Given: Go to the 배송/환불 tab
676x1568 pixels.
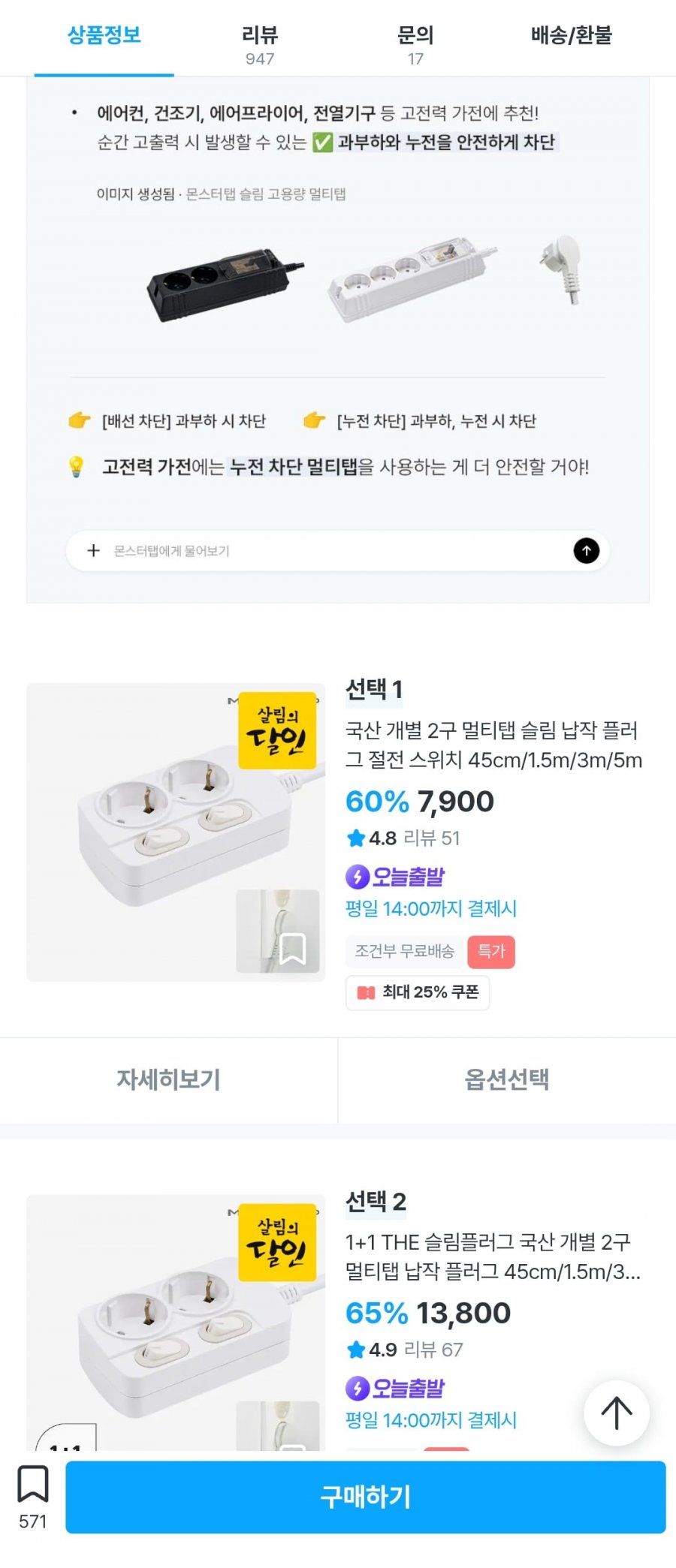Looking at the screenshot, I should coord(571,36).
